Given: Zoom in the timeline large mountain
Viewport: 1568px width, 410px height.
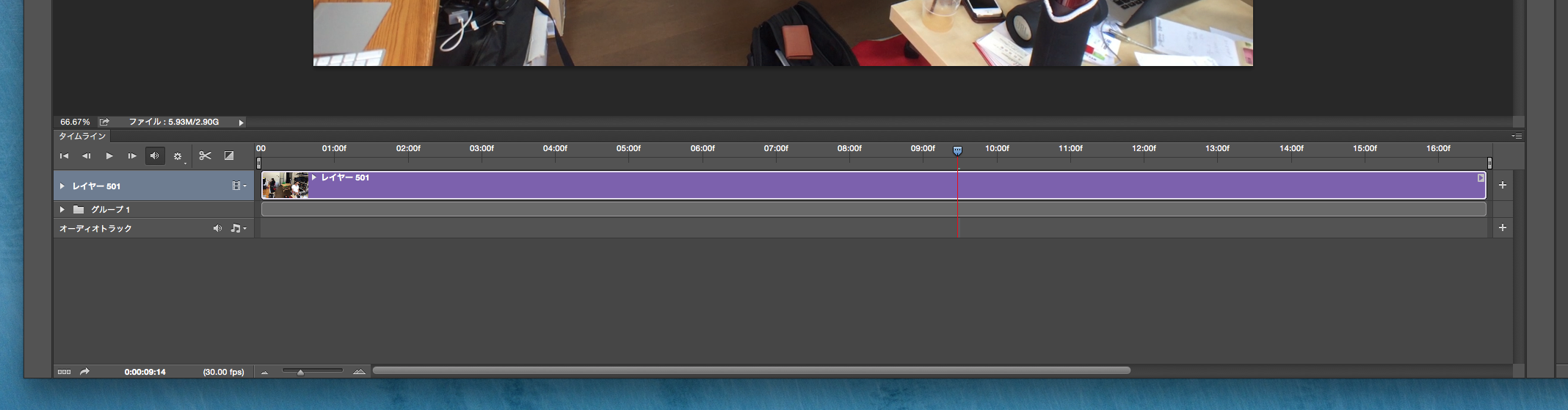Looking at the screenshot, I should (359, 371).
